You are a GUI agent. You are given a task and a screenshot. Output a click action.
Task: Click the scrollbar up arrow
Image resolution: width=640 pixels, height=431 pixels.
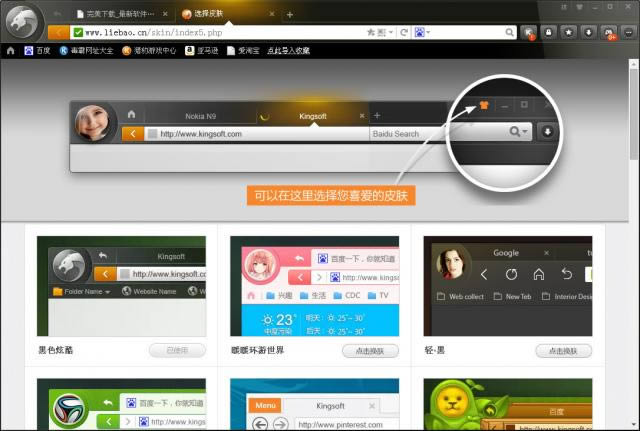pyautogui.click(x=633, y=64)
